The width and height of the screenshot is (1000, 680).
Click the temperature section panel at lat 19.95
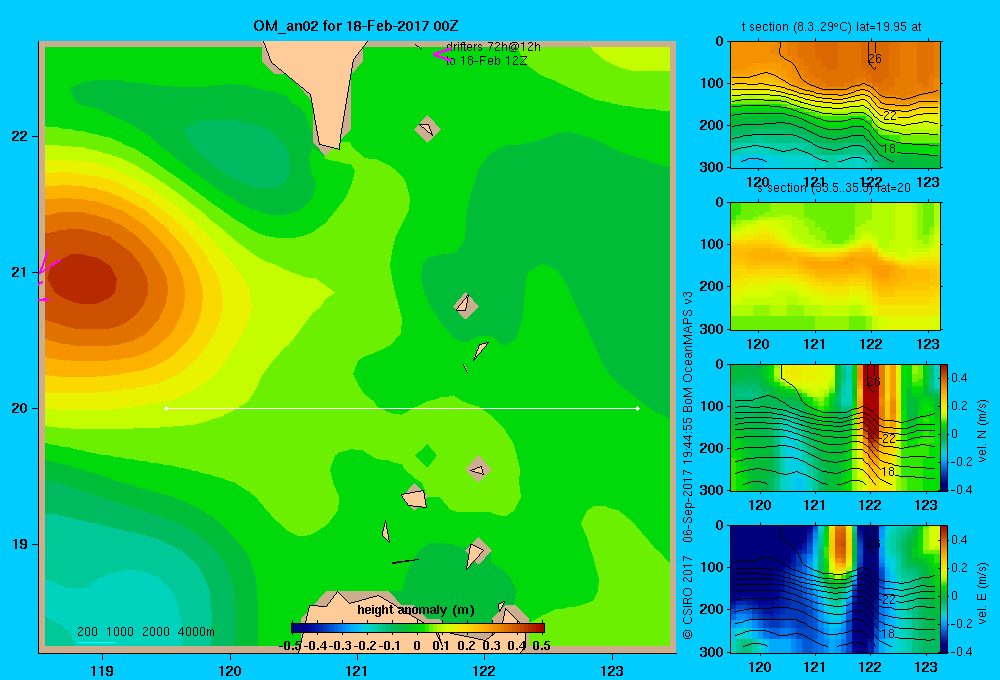click(835, 105)
